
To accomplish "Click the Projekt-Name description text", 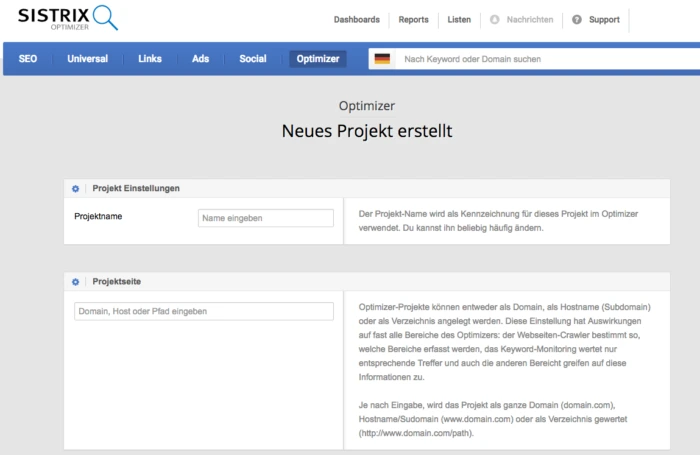I will click(498, 221).
